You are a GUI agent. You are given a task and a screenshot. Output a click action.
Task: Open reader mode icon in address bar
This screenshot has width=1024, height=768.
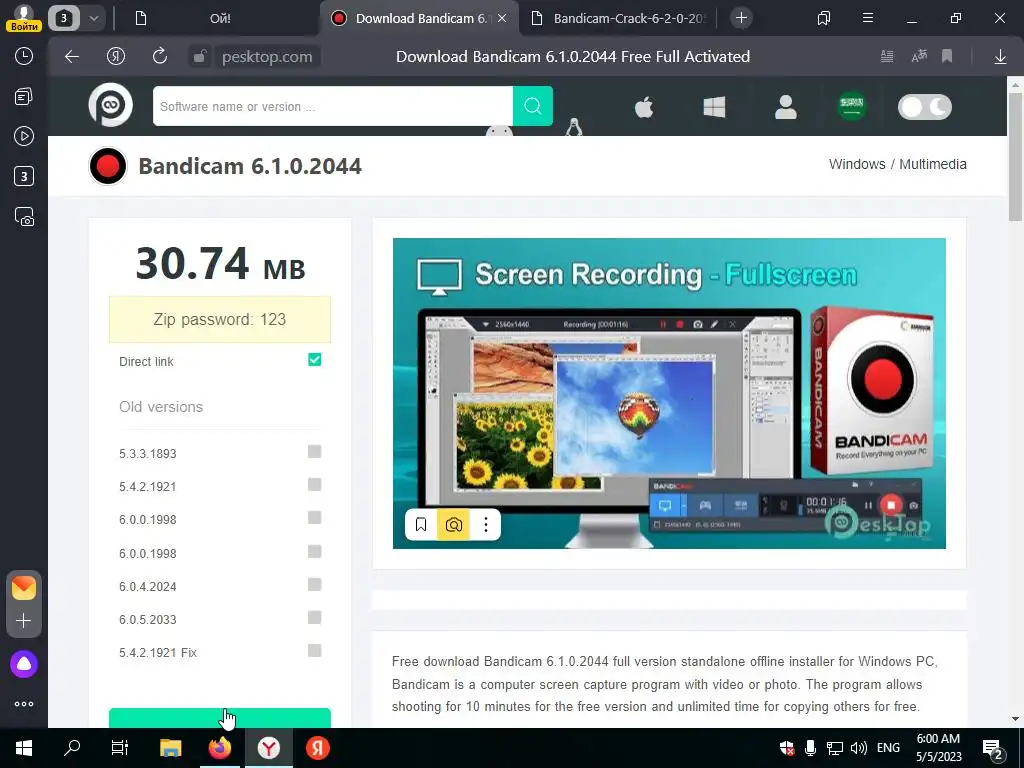(887, 57)
